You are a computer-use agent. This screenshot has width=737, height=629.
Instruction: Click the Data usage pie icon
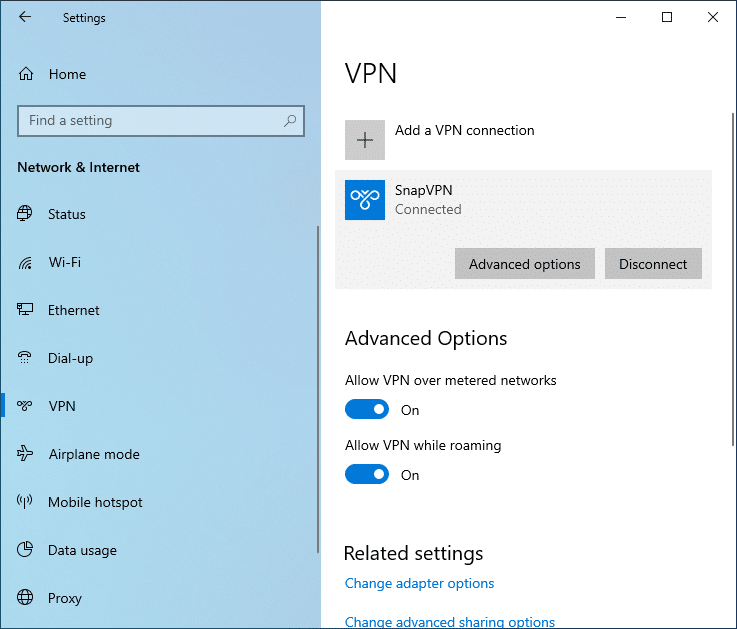click(25, 549)
